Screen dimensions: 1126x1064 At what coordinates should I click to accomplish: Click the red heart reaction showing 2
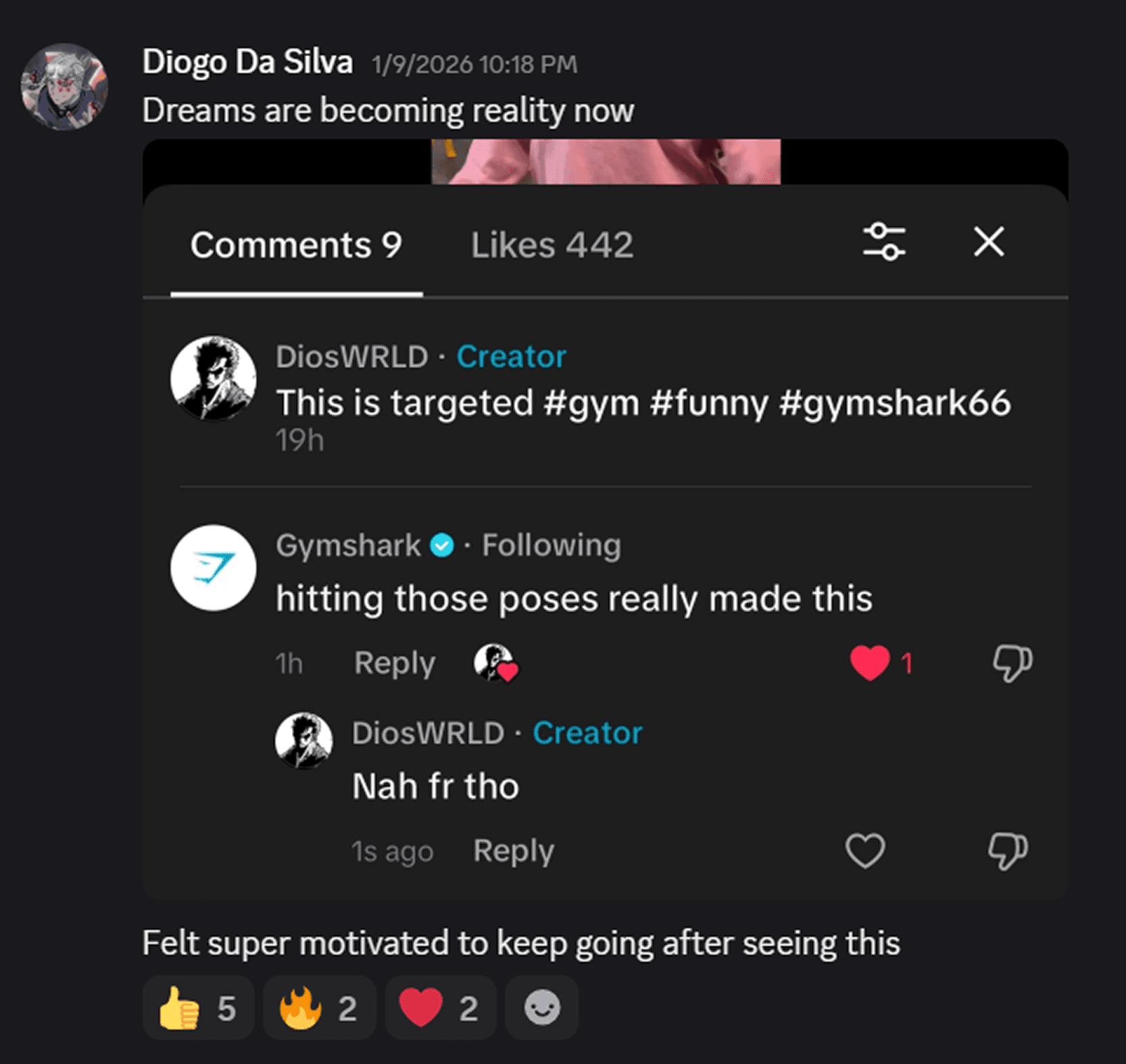point(438,1007)
